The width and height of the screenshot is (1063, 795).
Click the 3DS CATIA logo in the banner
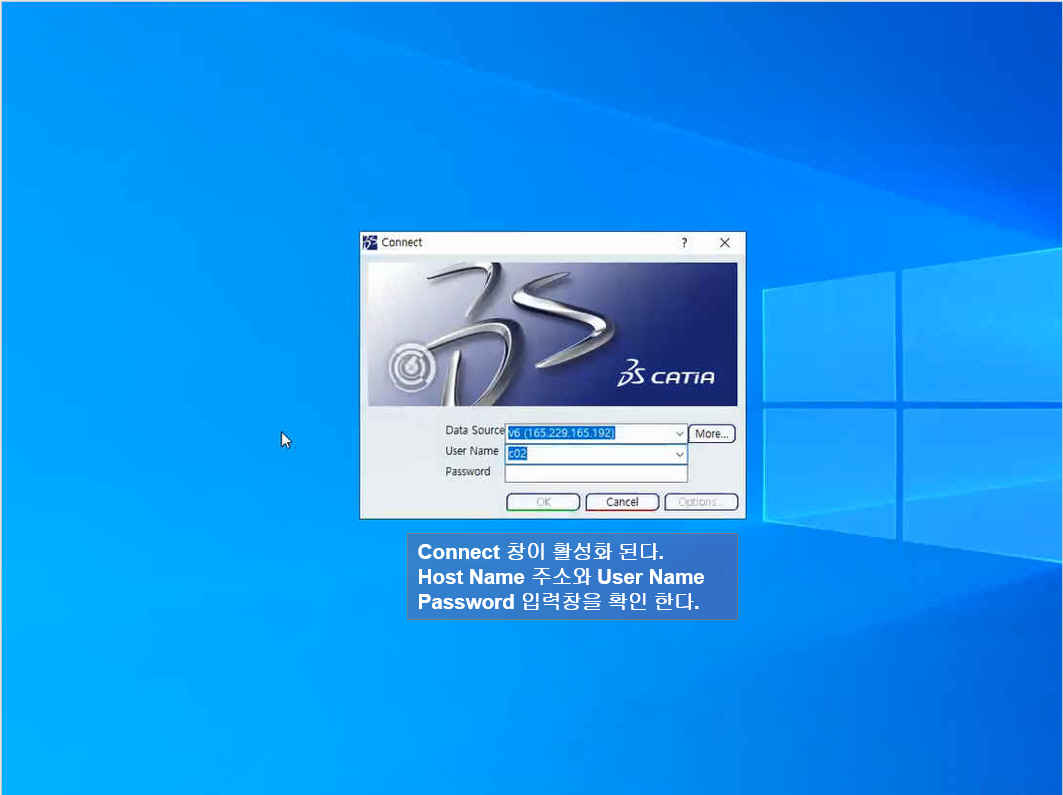coord(666,376)
